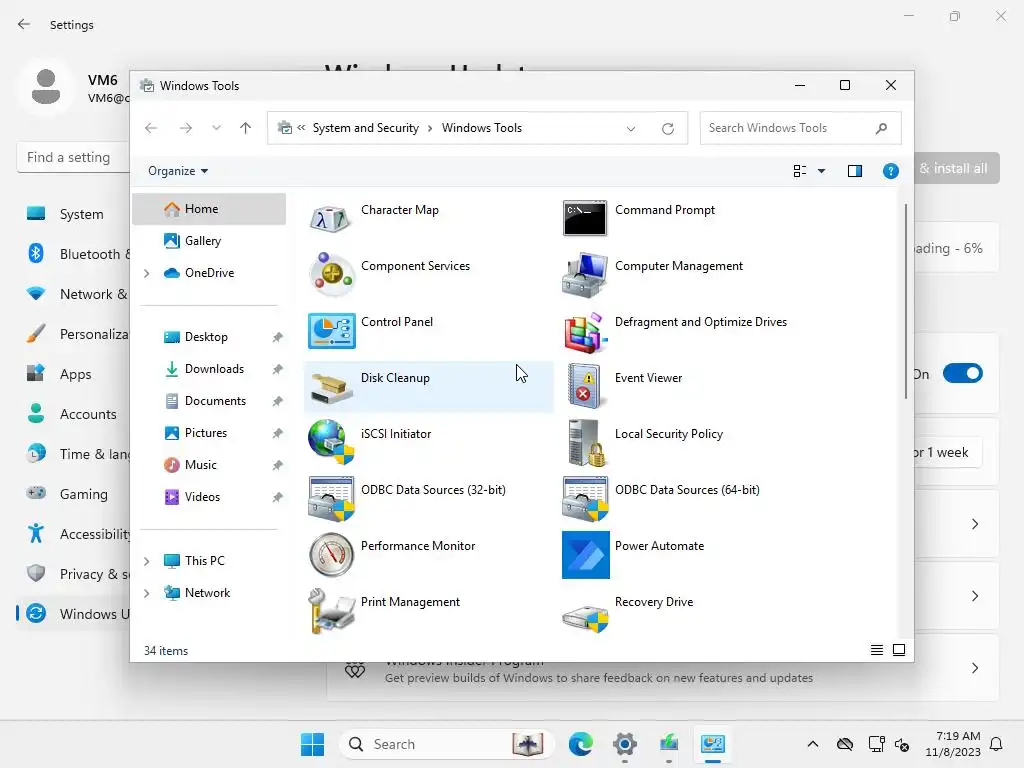1024x768 pixels.
Task: Click the Windows Start button
Action: pos(312,744)
